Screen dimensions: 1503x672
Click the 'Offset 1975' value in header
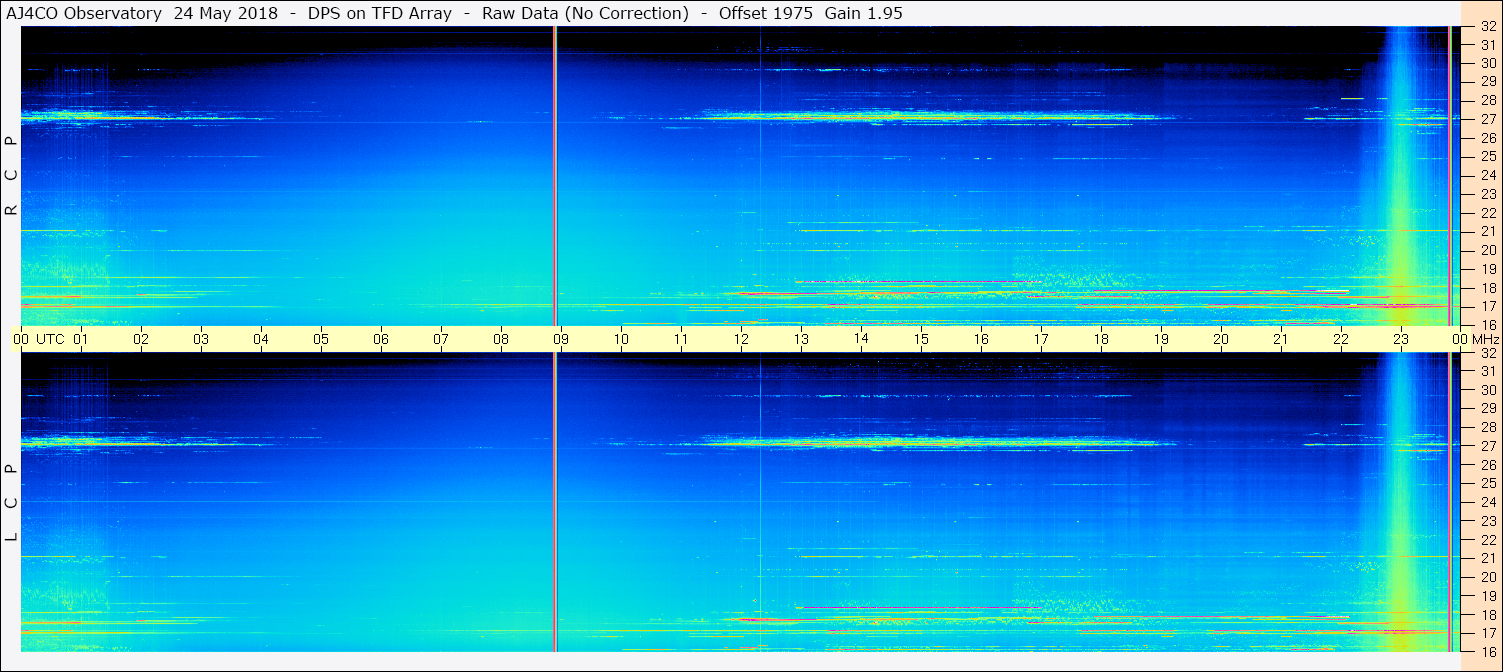click(x=766, y=13)
